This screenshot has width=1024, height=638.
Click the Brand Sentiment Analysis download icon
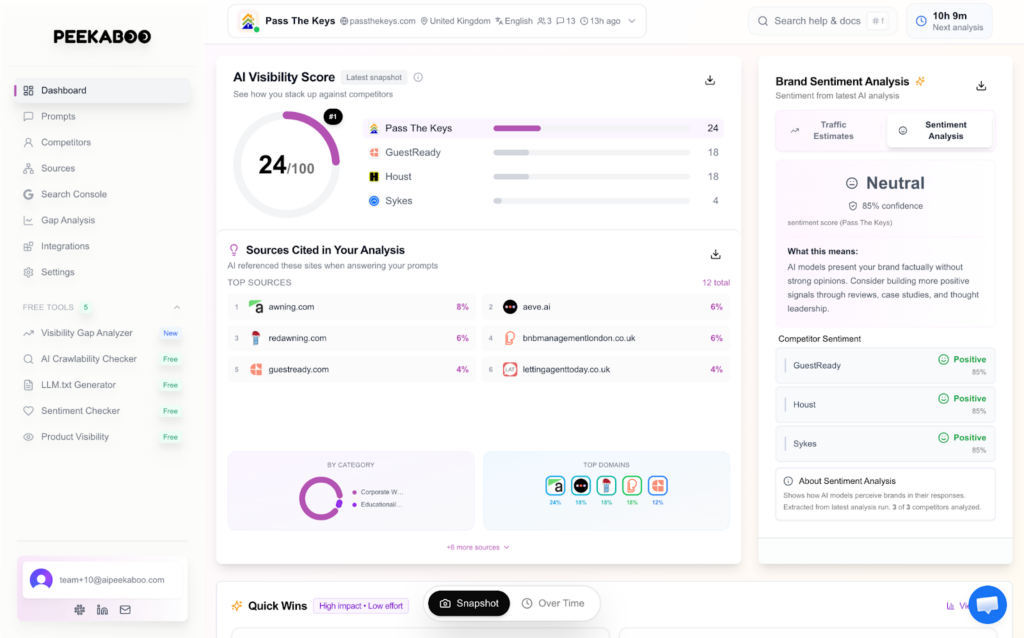click(981, 86)
